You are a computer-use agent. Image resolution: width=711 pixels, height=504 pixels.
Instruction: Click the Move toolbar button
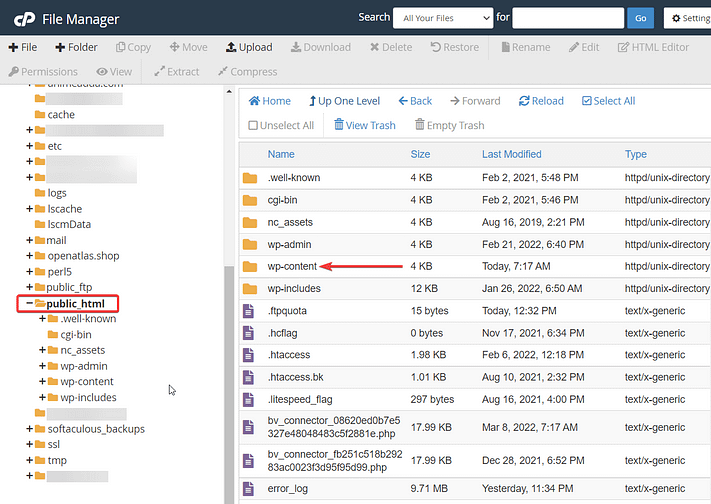coord(188,47)
